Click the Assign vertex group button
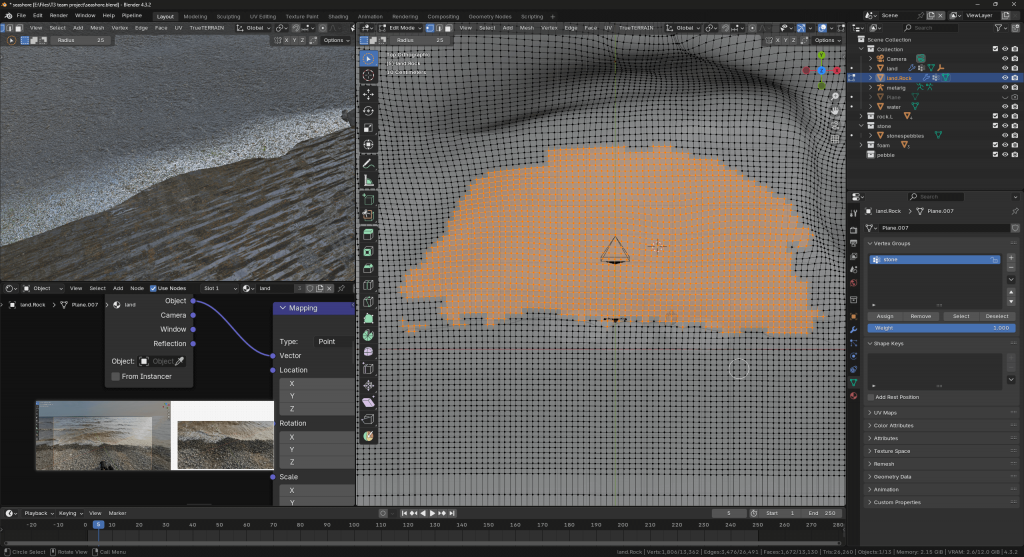The image size is (1024, 557). pyautogui.click(x=885, y=316)
